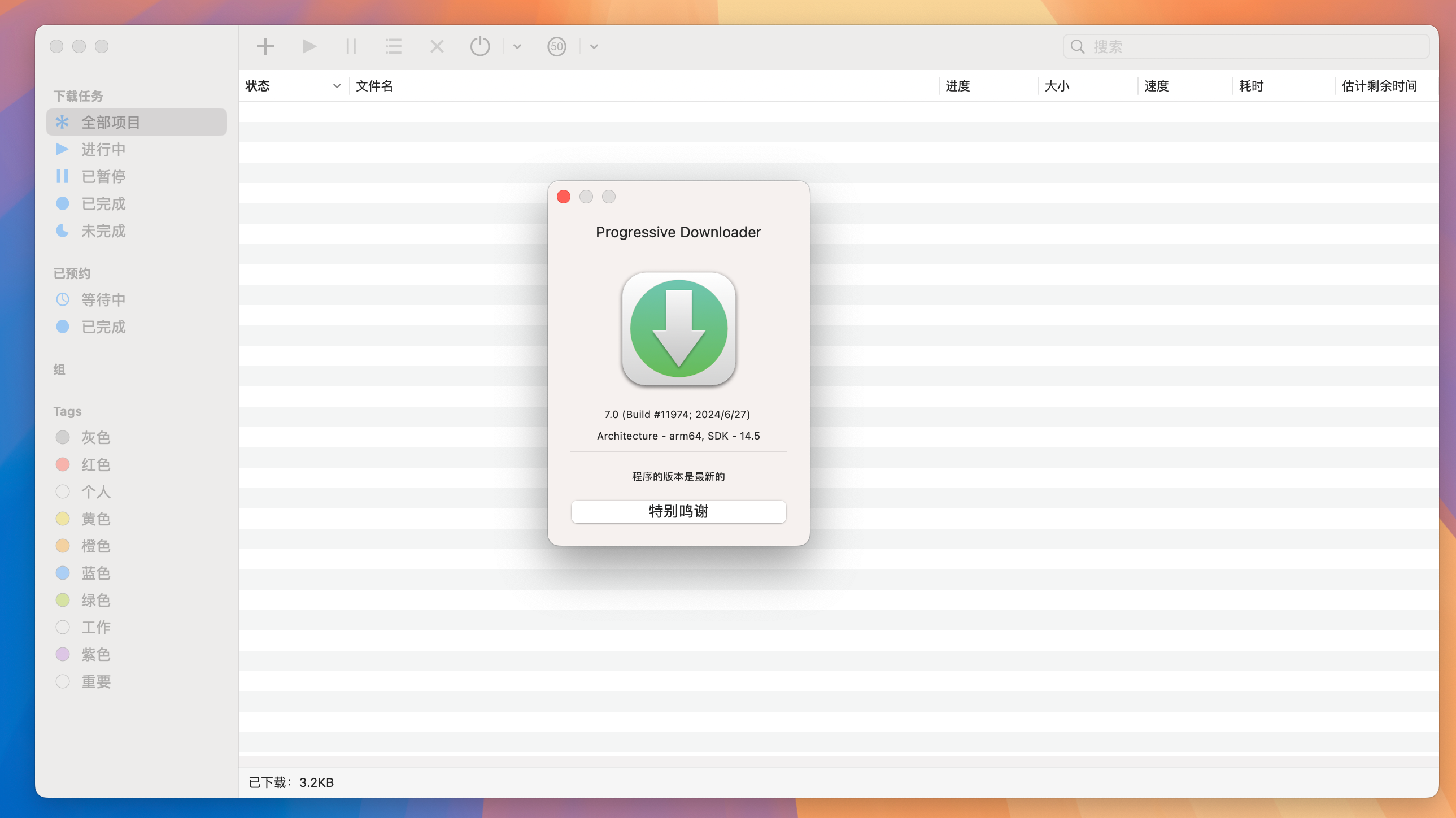
Task: Open the list view toolbar icon
Action: pos(394,46)
